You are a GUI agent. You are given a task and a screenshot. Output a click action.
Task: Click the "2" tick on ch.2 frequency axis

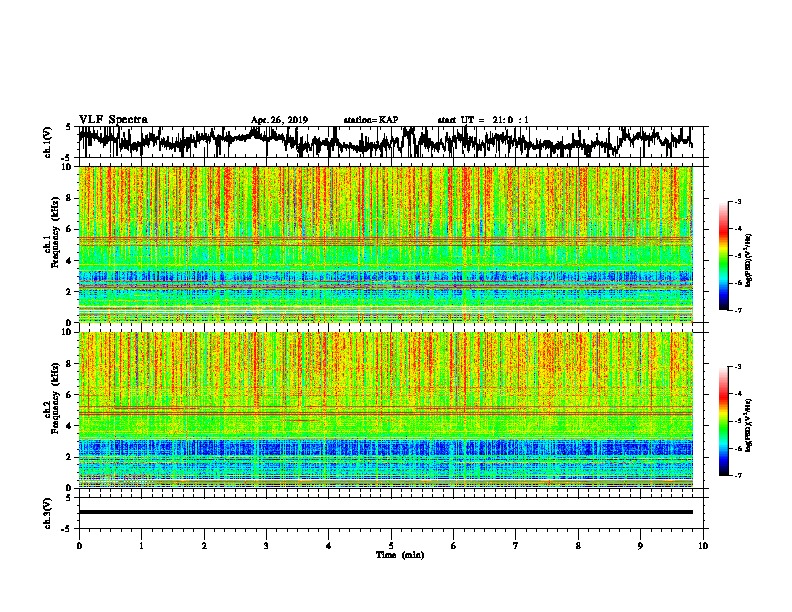70,457
